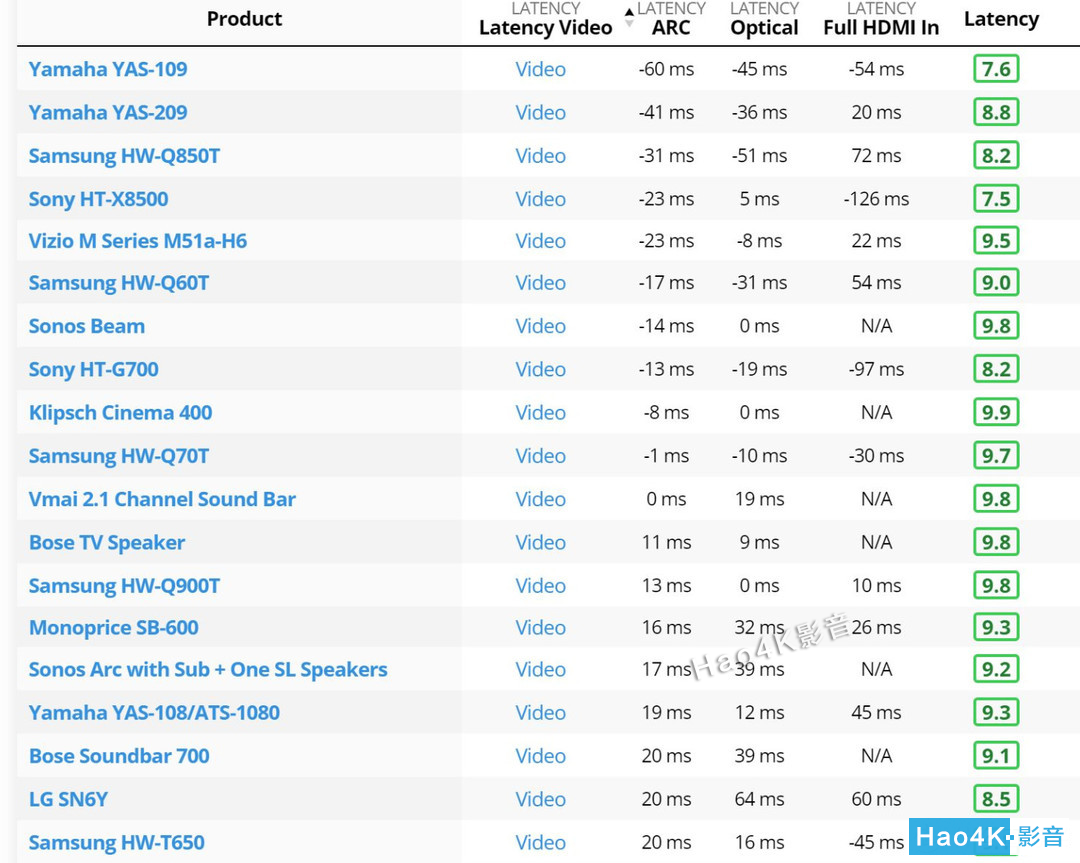Open Vmai 2.1 Channel Sound Bar link

[162, 499]
